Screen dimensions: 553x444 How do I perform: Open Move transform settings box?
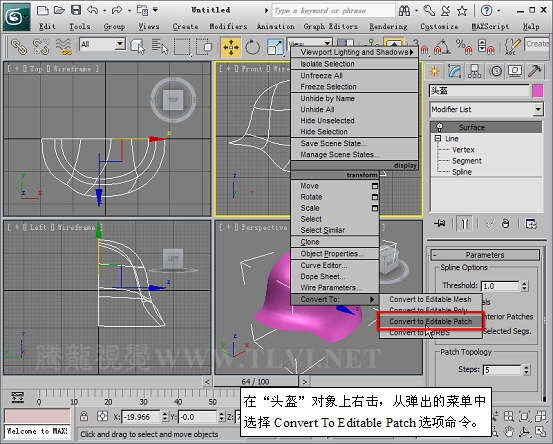375,186
